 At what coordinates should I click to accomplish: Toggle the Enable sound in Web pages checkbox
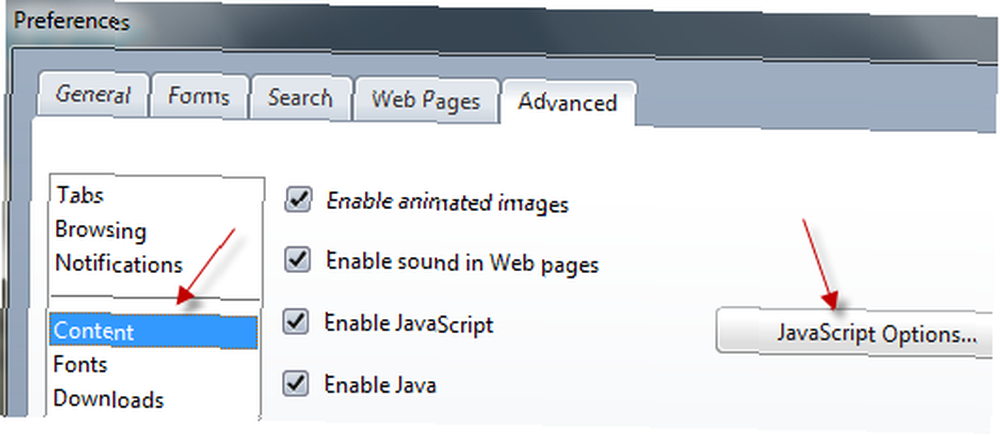[x=297, y=261]
